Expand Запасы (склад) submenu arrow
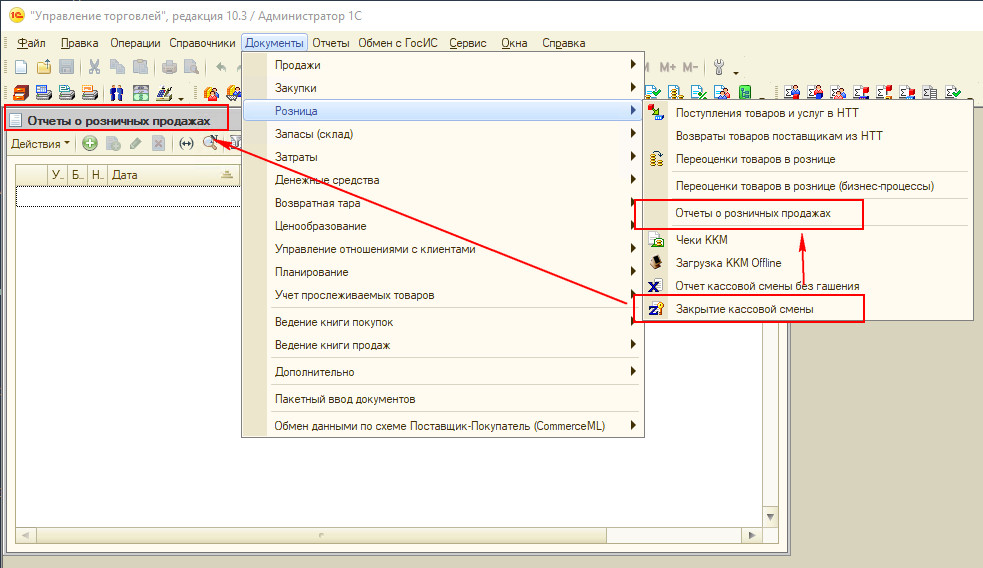Viewport: 983px width, 568px height. (x=633, y=133)
